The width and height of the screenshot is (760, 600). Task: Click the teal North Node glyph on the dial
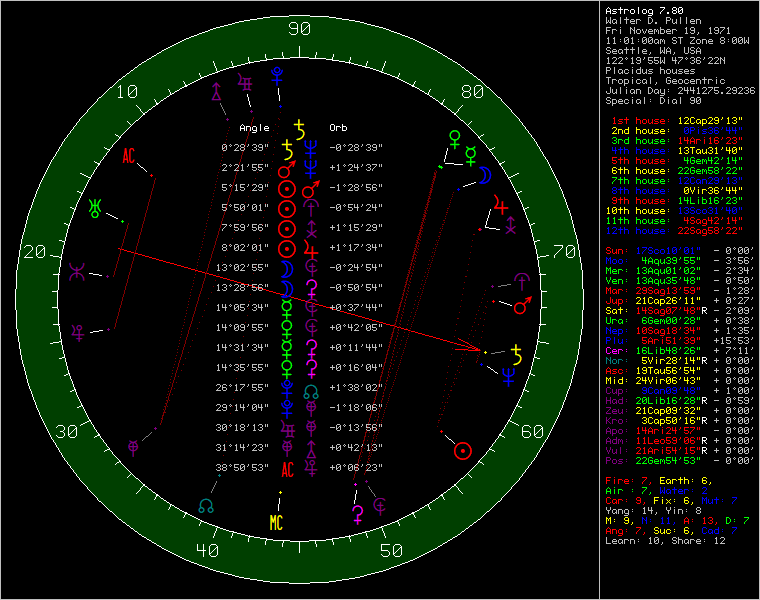(x=207, y=506)
